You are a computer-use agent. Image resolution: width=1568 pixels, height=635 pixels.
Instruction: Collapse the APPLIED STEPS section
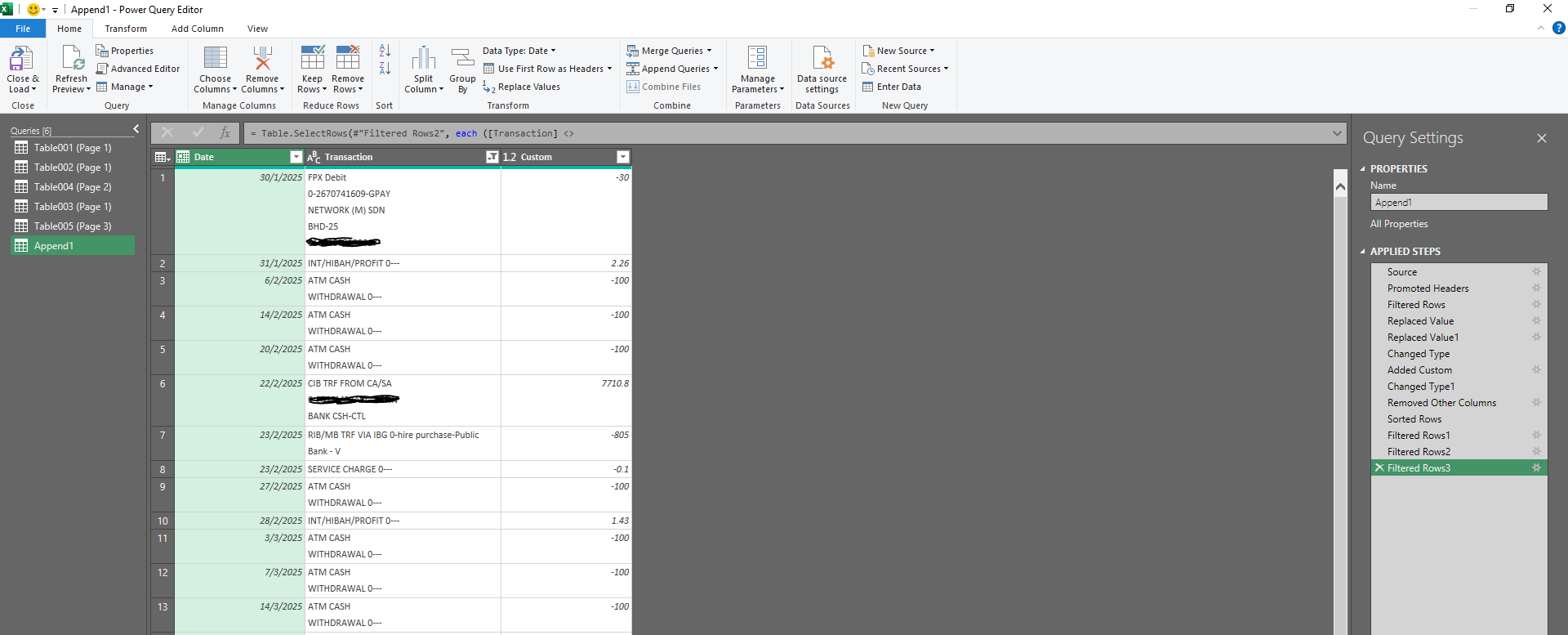click(x=1363, y=252)
